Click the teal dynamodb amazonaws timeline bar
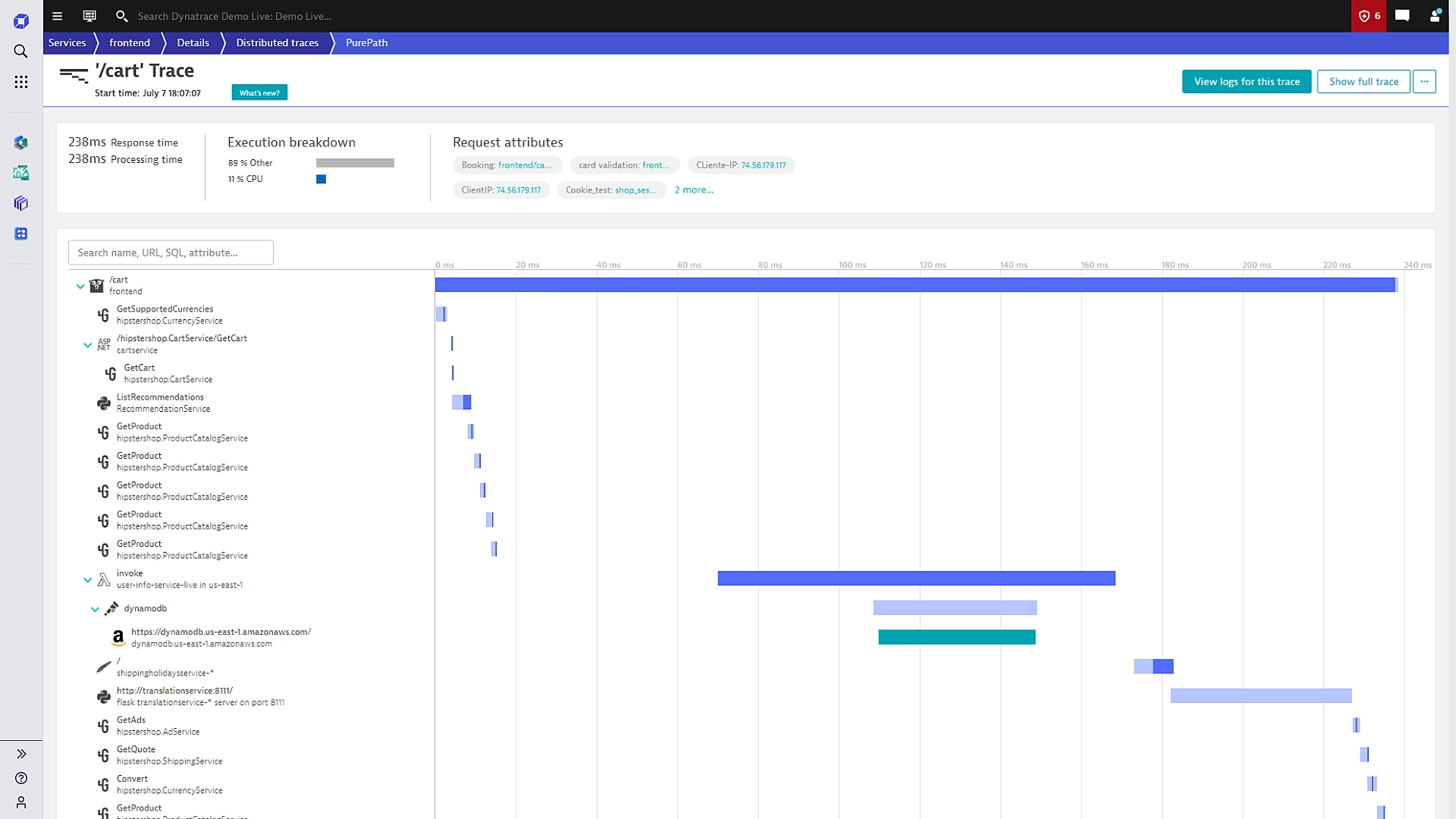The height and width of the screenshot is (819, 1456). pos(957,637)
